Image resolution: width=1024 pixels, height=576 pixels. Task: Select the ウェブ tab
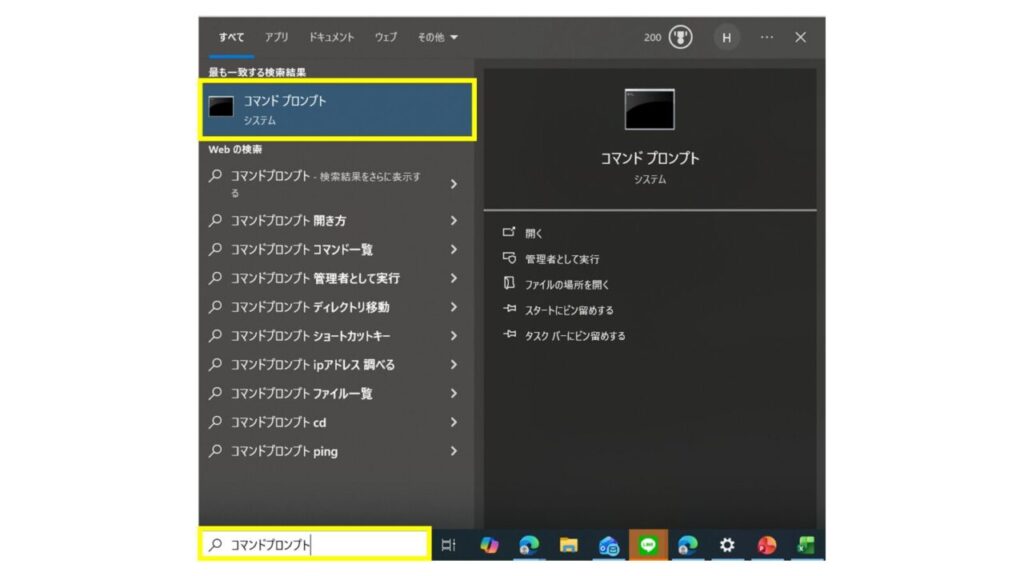pyautogui.click(x=385, y=37)
